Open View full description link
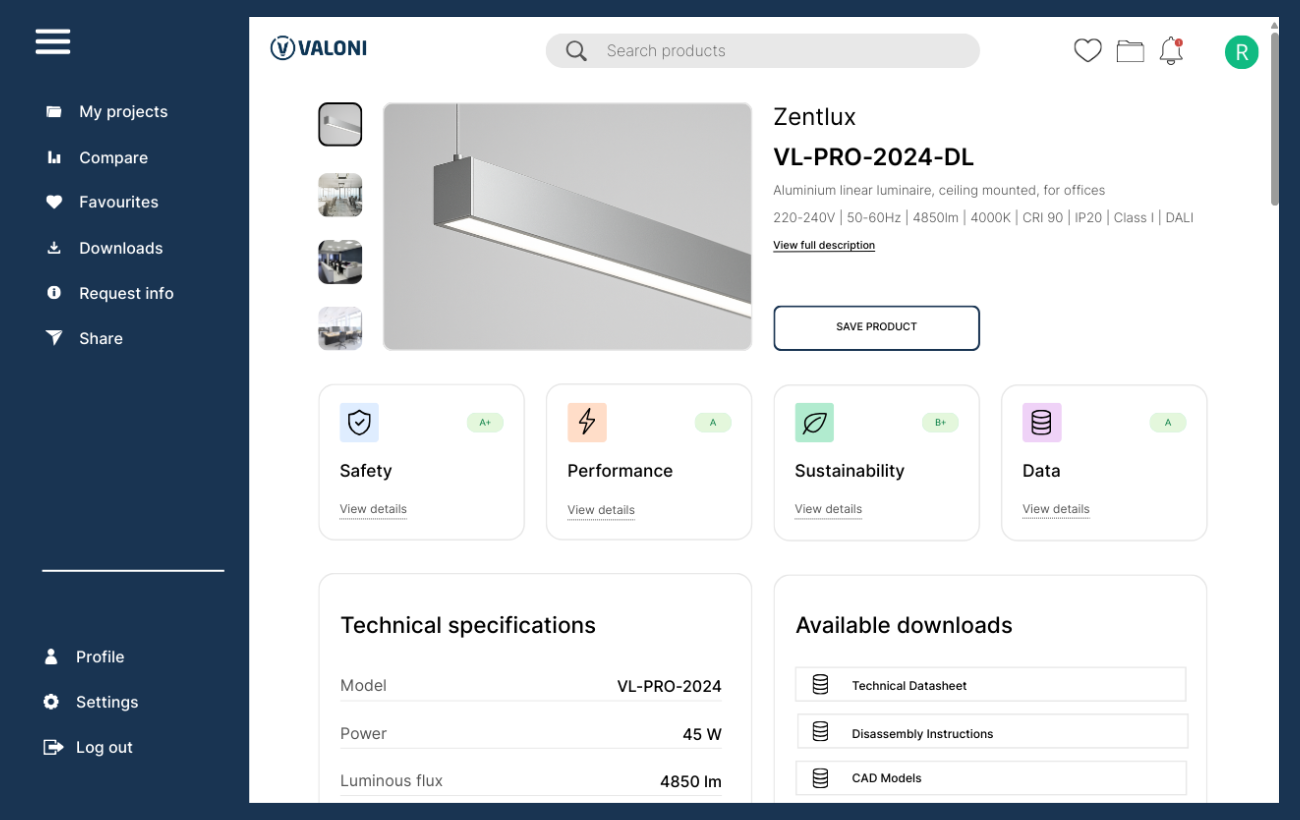This screenshot has width=1300, height=820. [x=824, y=245]
